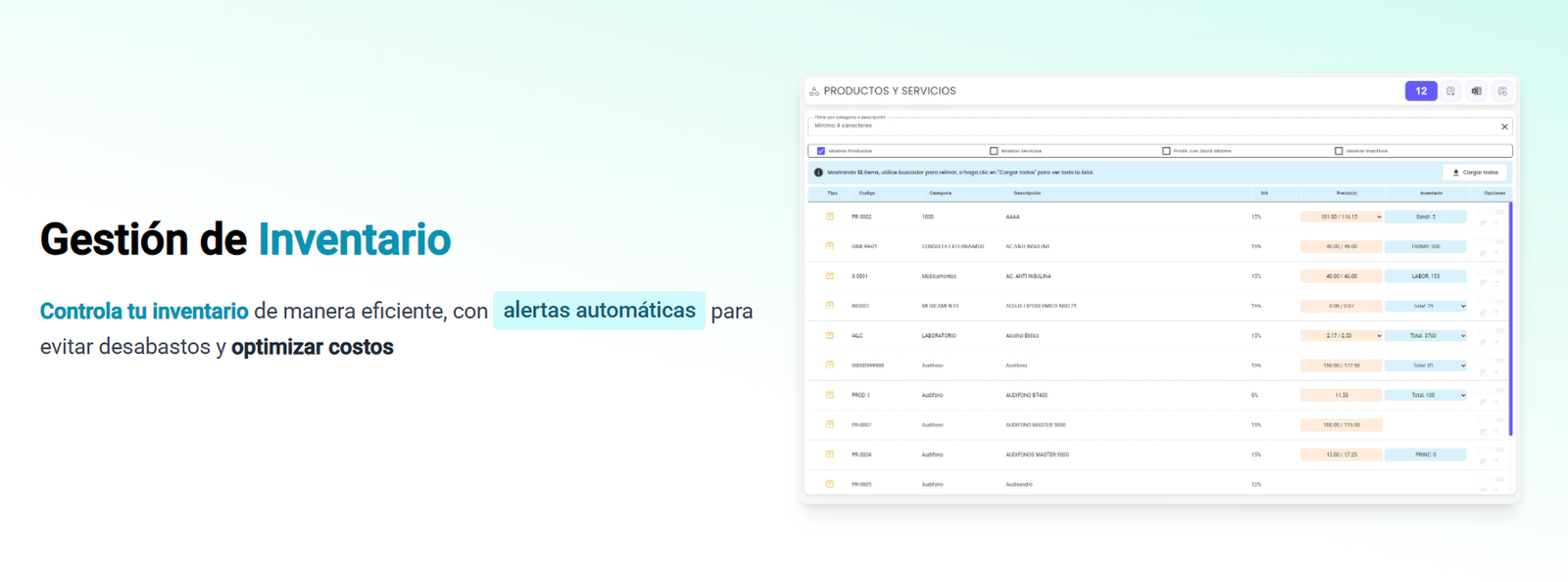Click the Tipo column header
The width and height of the screenshot is (1568, 582).
point(832,193)
